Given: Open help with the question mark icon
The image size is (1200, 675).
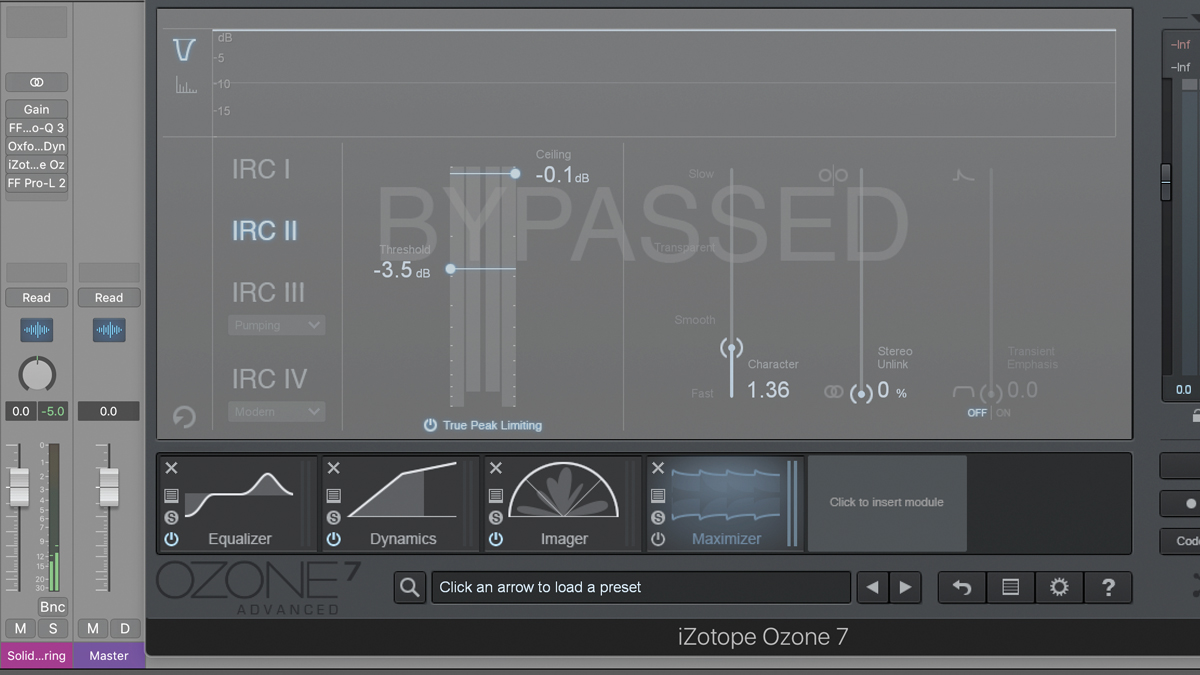Looking at the screenshot, I should pyautogui.click(x=1108, y=587).
